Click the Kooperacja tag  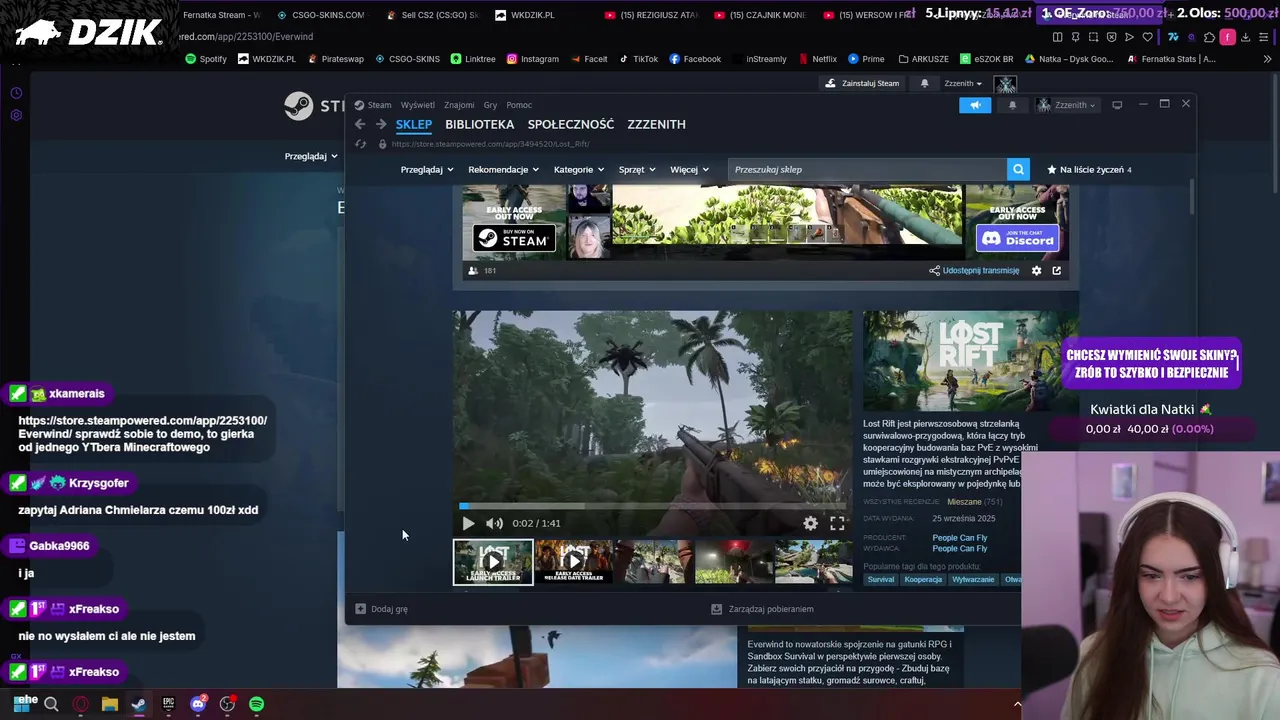coord(923,579)
